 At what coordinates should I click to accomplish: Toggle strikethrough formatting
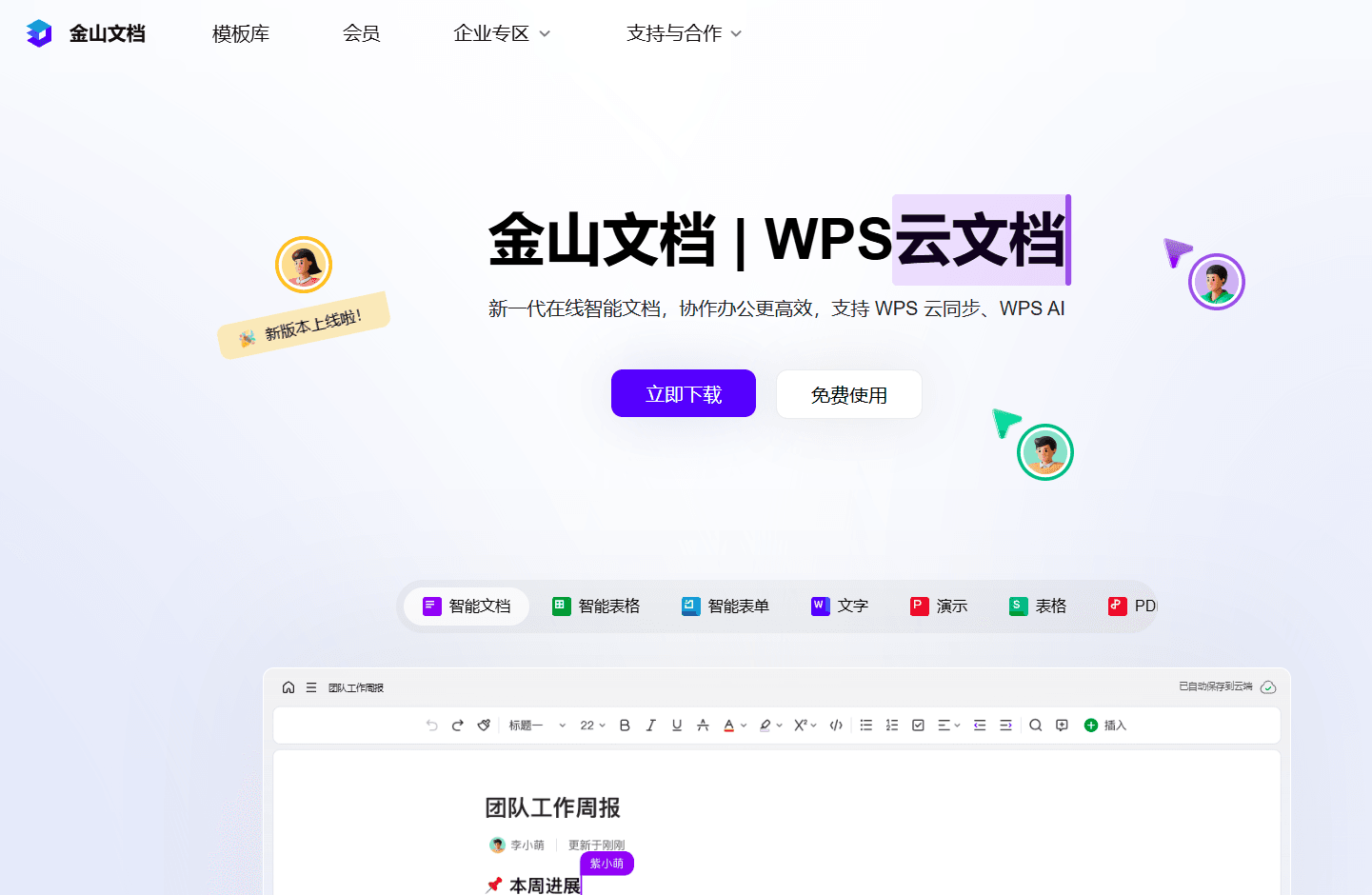[703, 726]
